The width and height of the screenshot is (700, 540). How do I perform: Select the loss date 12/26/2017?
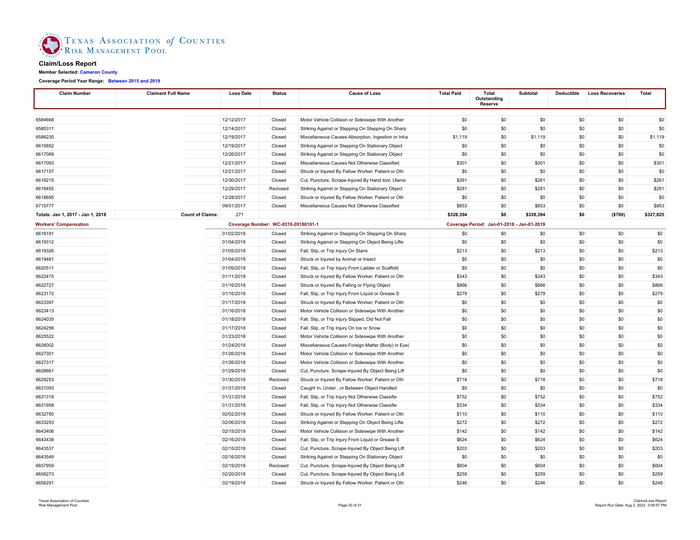click(x=233, y=154)
